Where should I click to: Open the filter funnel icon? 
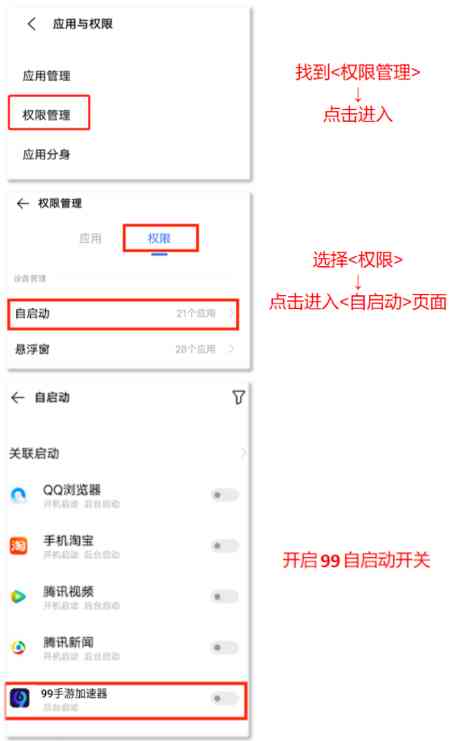[238, 397]
